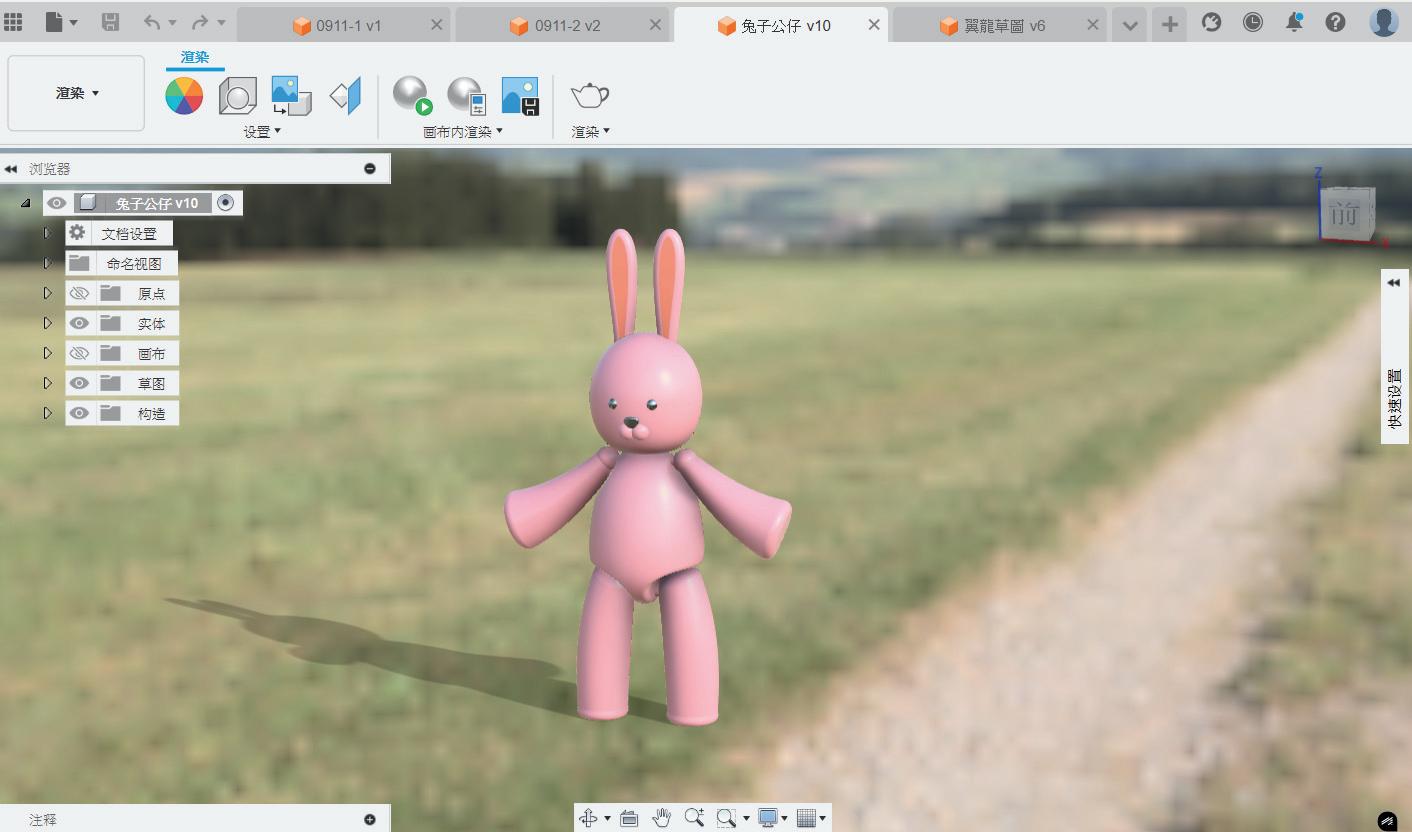Image resolution: width=1412 pixels, height=832 pixels.
Task: Expand the 构造 folder
Action: pyautogui.click(x=47, y=413)
